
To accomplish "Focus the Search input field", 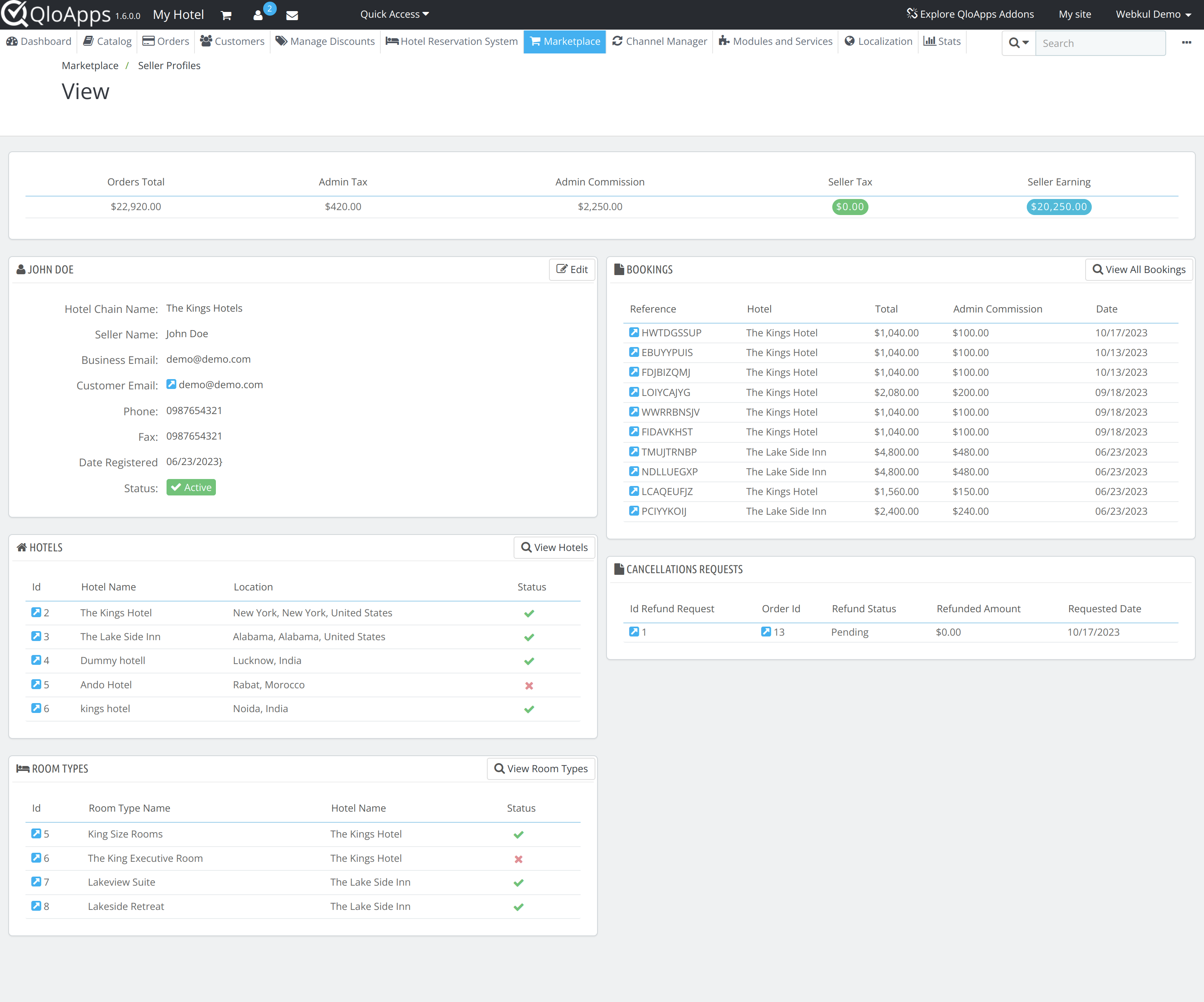I will (1100, 43).
